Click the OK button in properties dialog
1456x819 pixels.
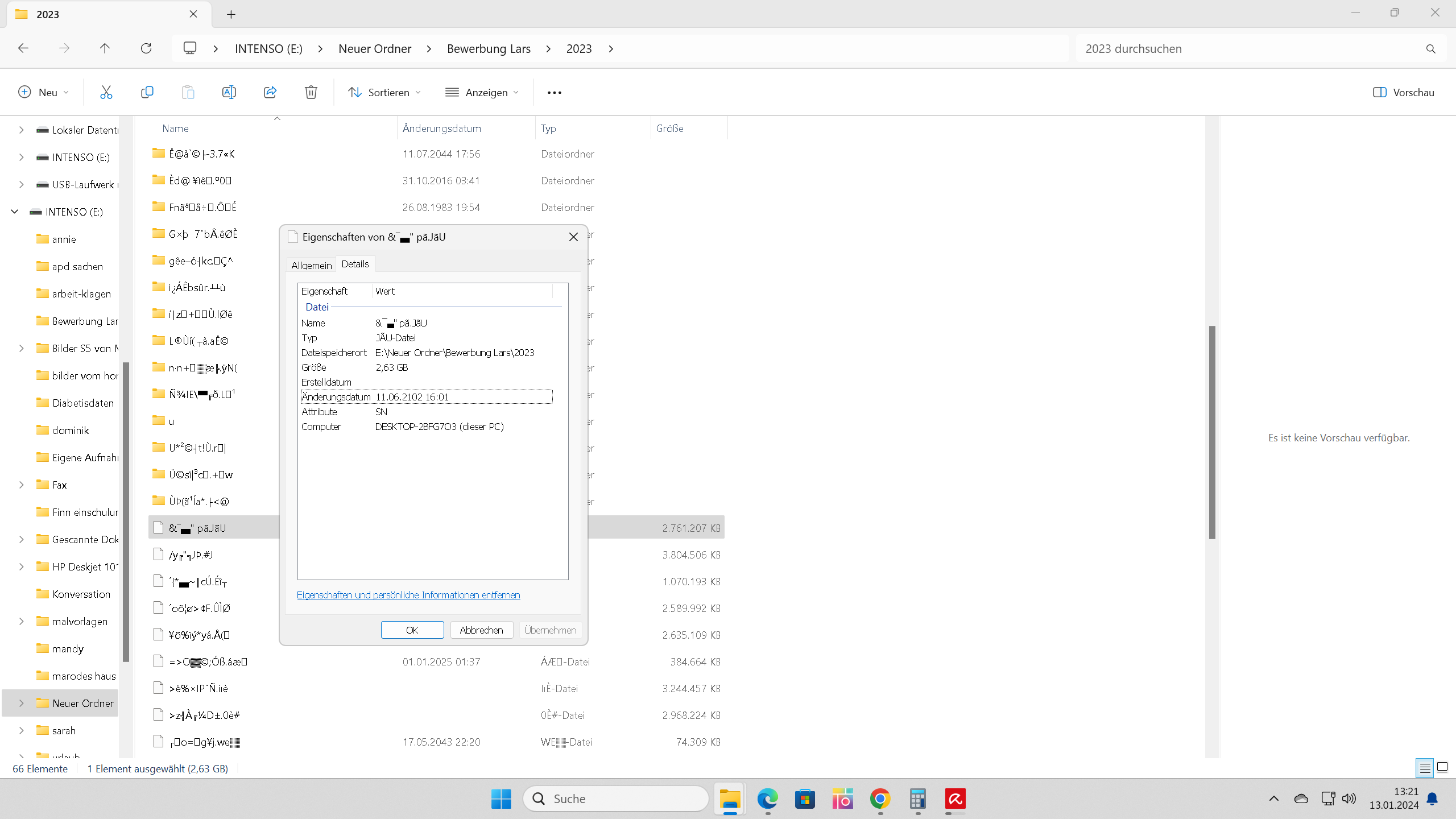pos(412,630)
